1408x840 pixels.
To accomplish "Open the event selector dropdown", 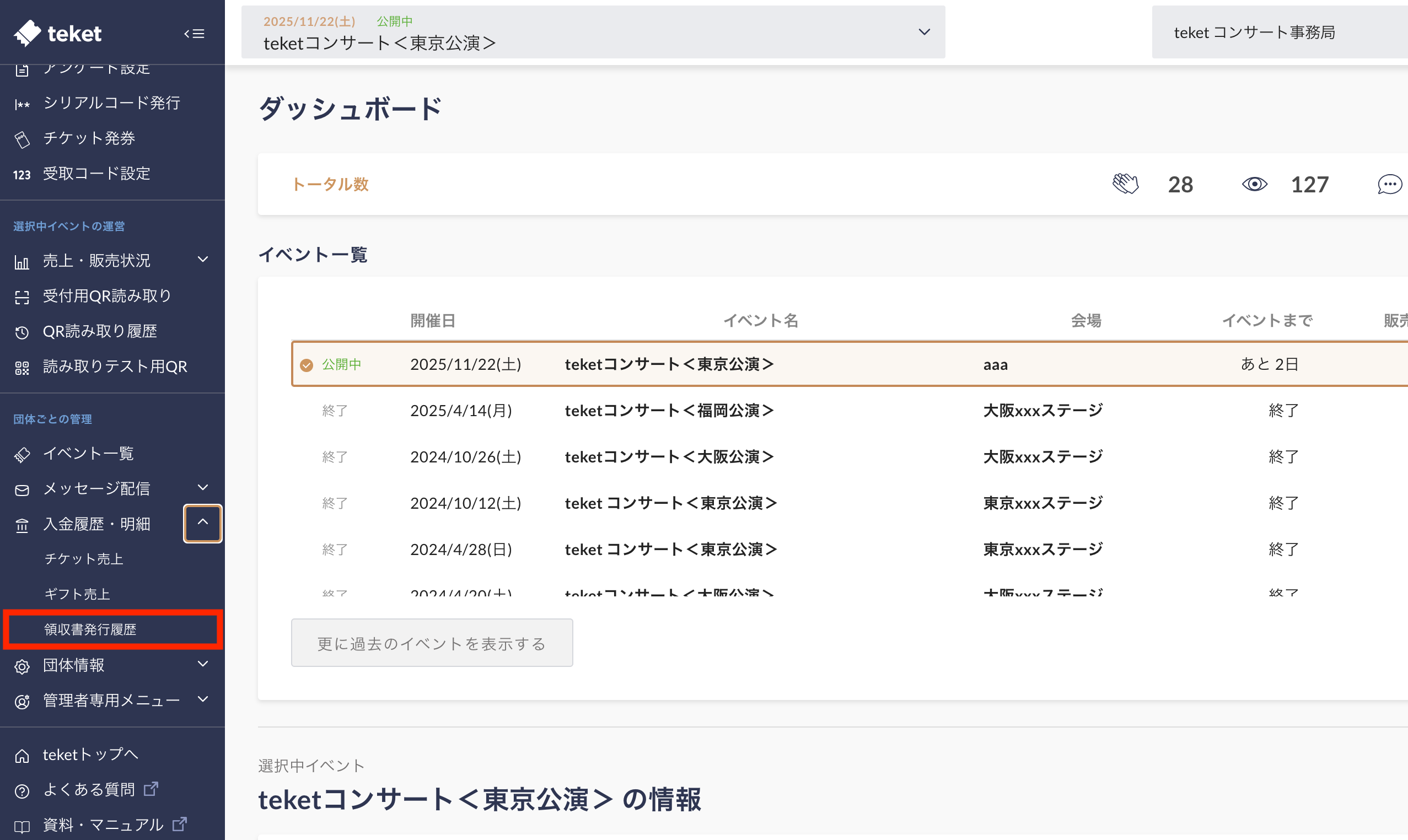I will (924, 33).
